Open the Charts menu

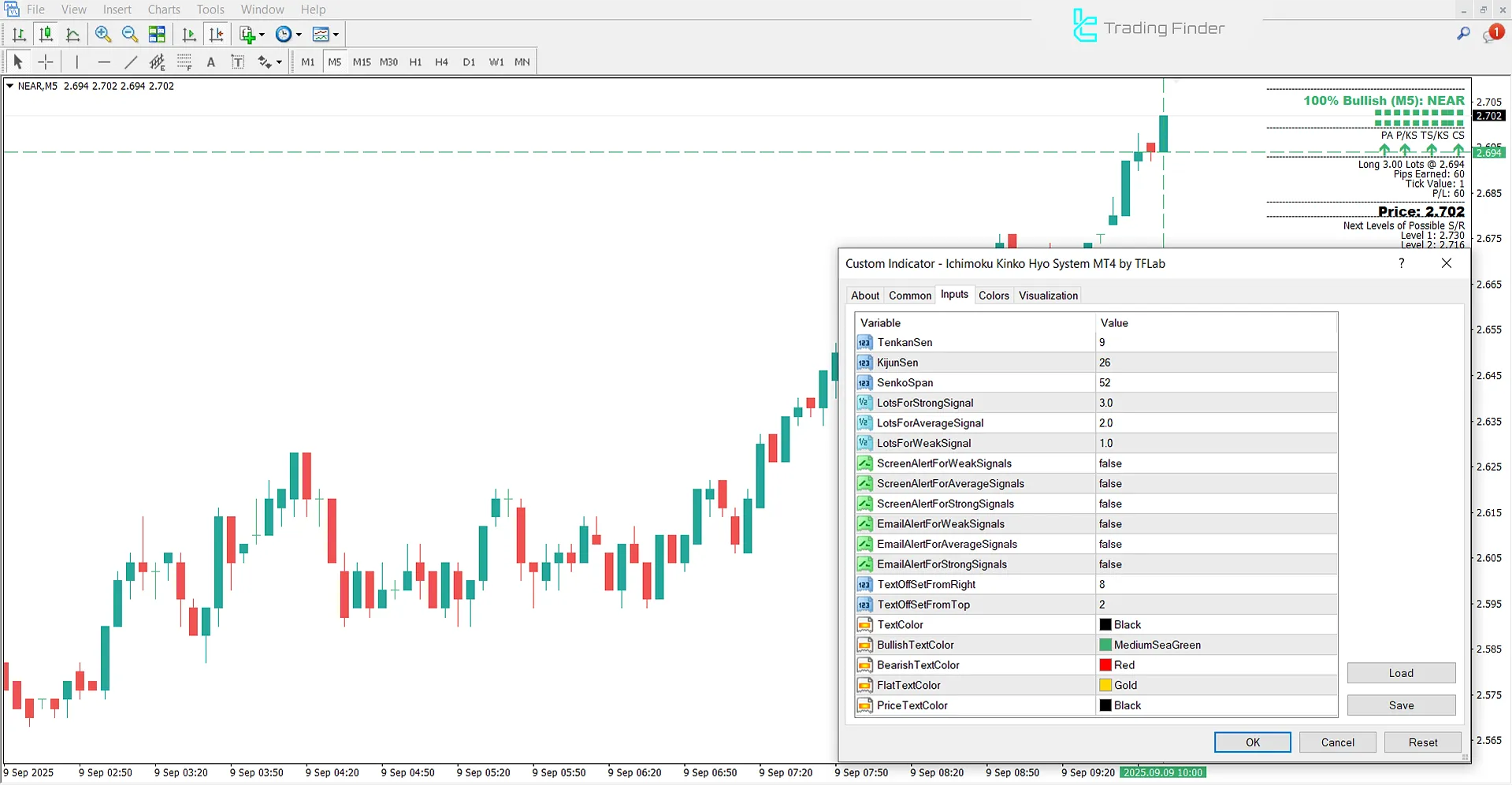[x=163, y=9]
